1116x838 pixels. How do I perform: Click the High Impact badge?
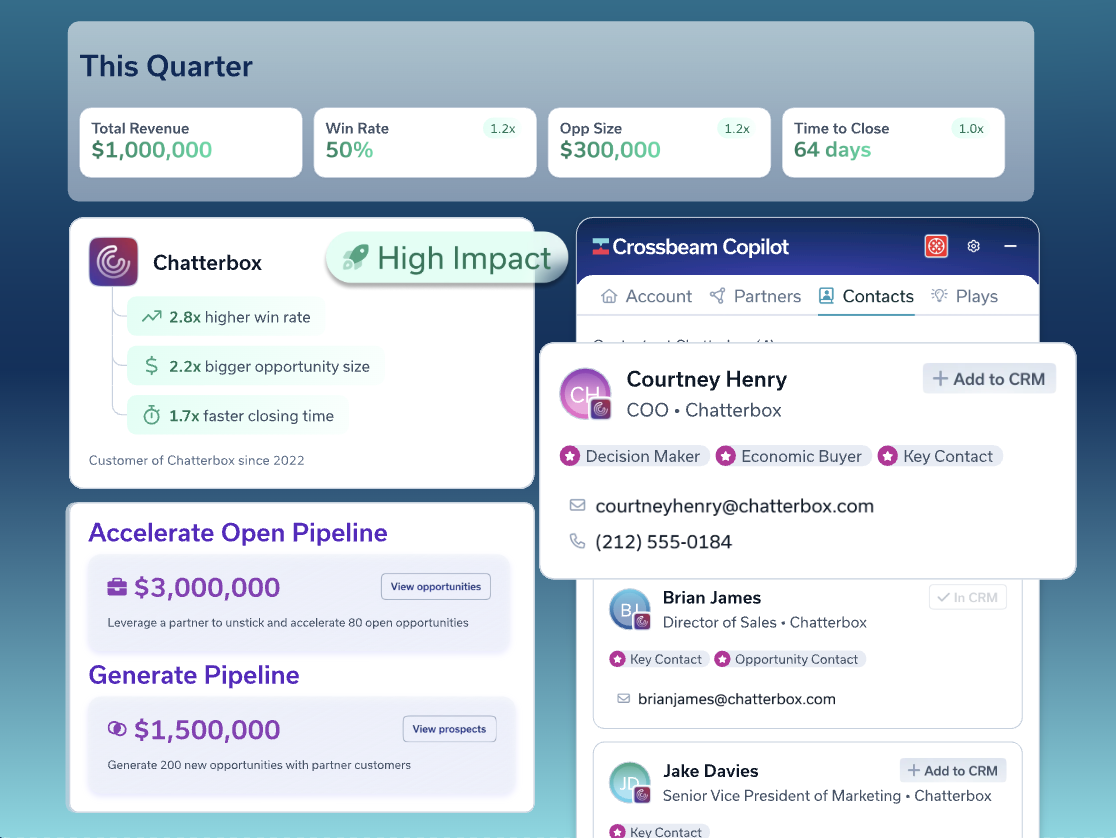coord(446,257)
